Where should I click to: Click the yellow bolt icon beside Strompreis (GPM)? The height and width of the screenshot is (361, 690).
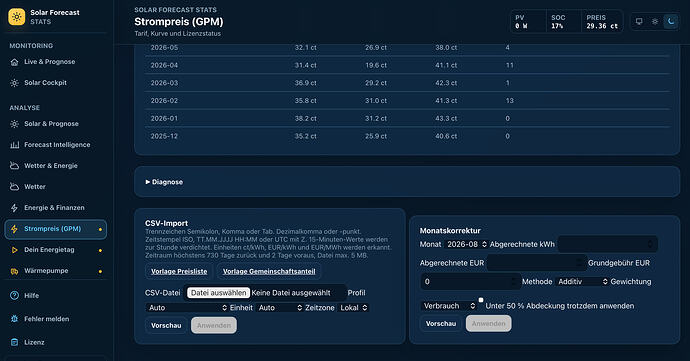(x=15, y=229)
